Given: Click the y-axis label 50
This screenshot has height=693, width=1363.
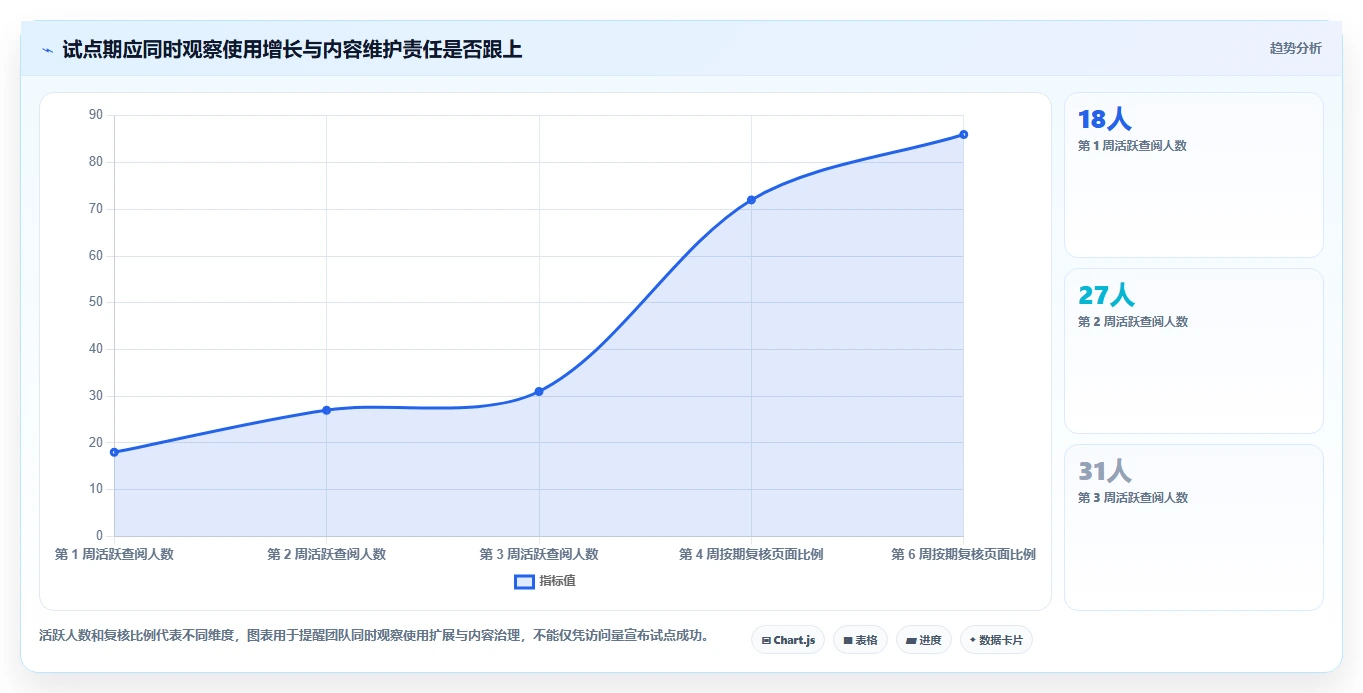Looking at the screenshot, I should [96, 302].
